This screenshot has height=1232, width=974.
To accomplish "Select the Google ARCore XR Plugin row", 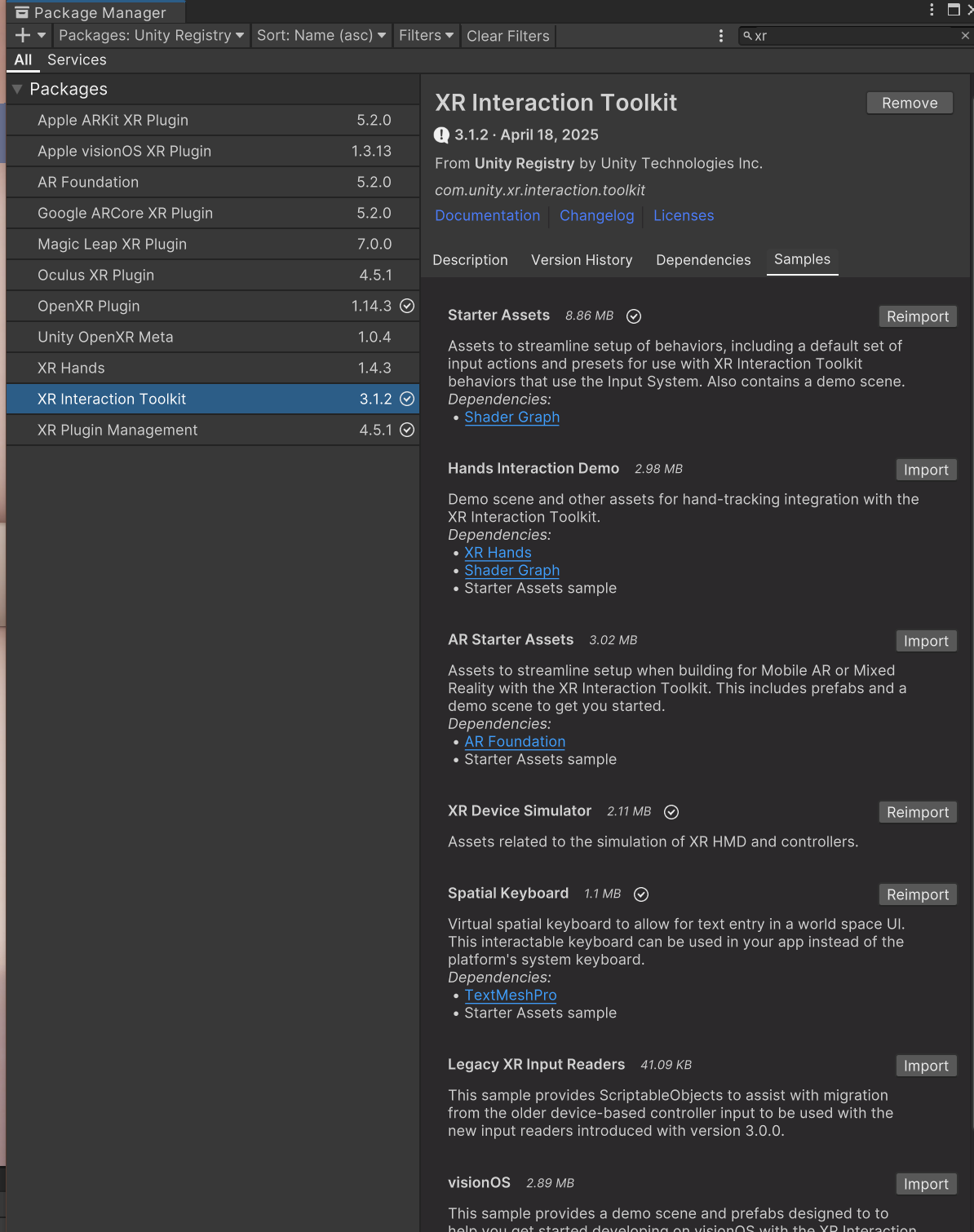I will (x=213, y=213).
